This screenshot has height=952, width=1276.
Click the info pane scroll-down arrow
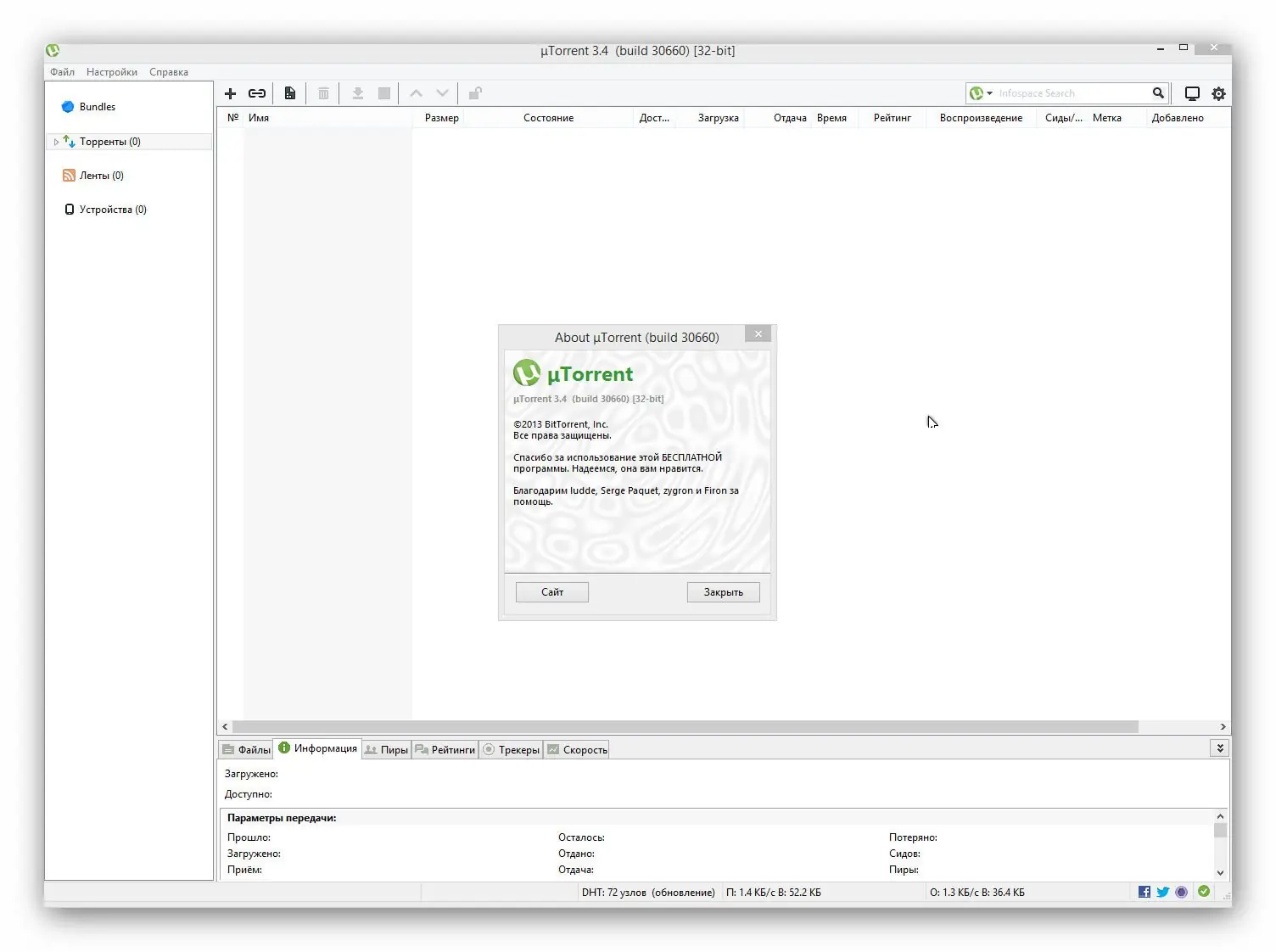[1220, 872]
